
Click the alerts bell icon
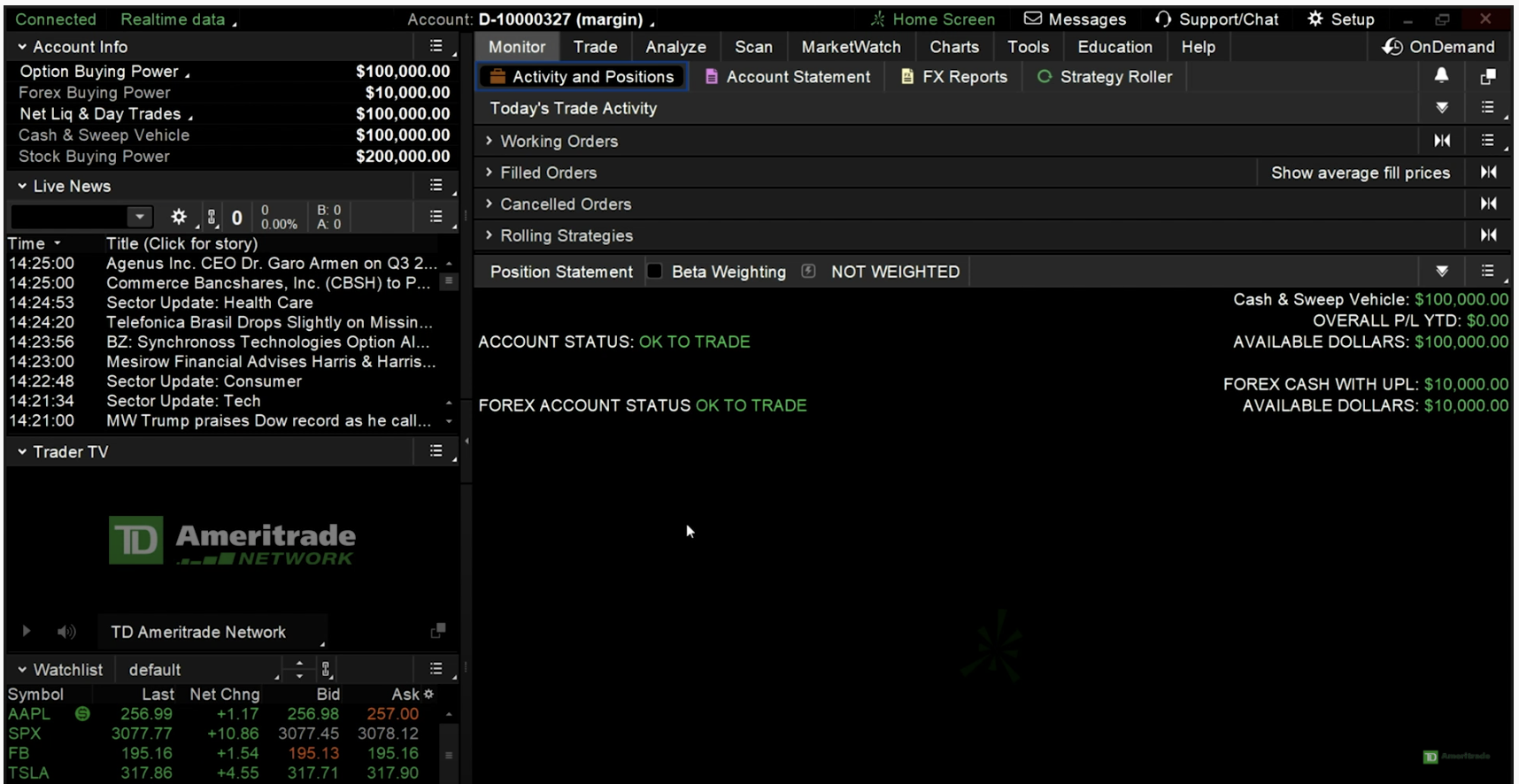click(1441, 76)
